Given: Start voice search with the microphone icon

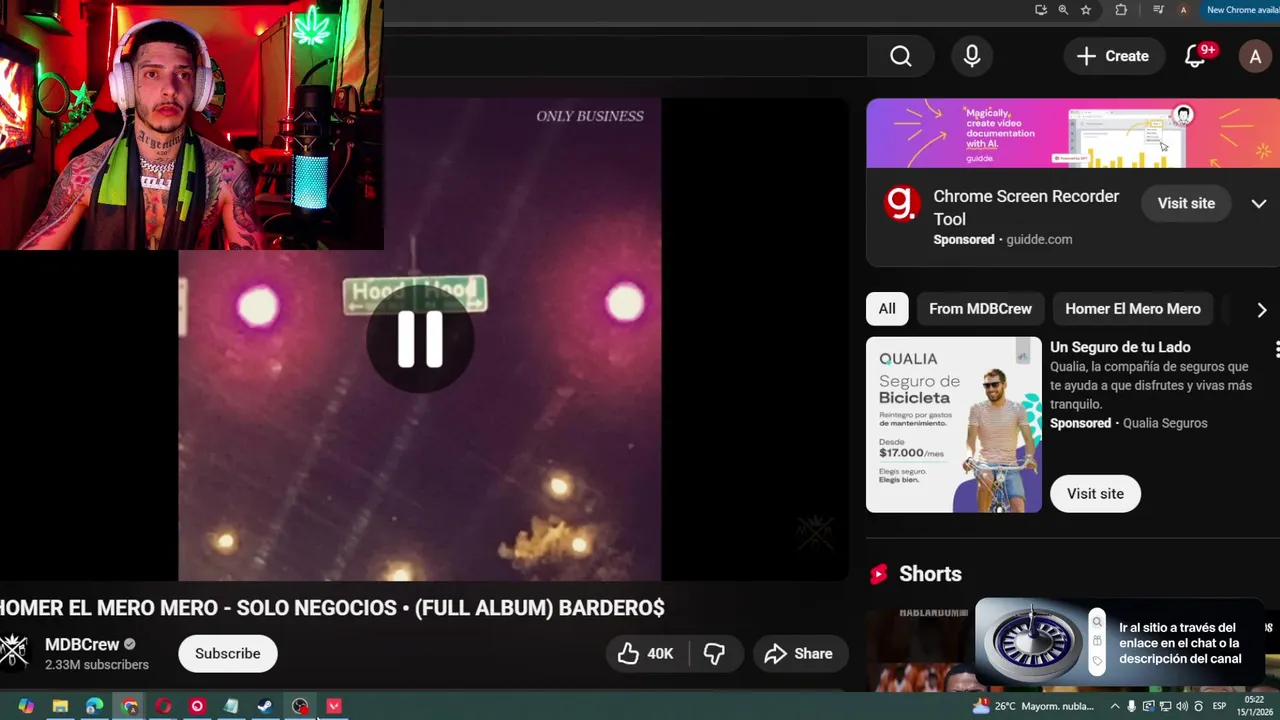Looking at the screenshot, I should pos(971,56).
